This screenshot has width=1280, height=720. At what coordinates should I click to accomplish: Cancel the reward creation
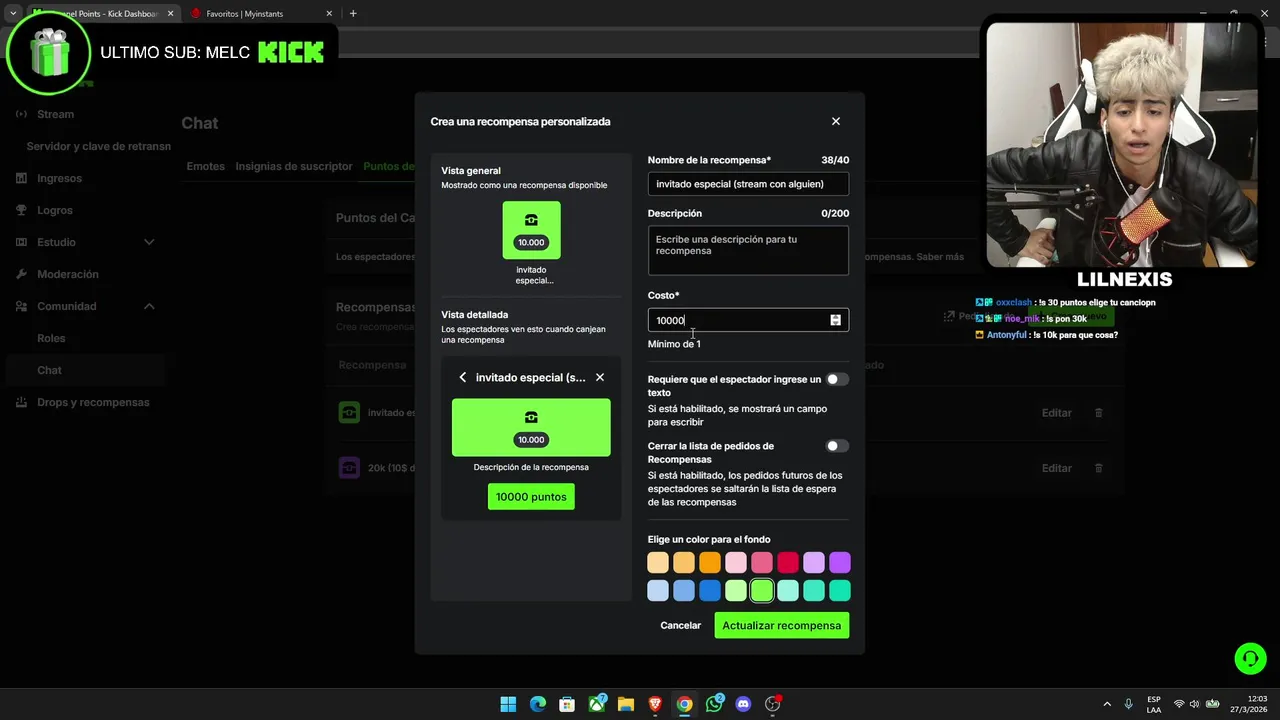681,625
